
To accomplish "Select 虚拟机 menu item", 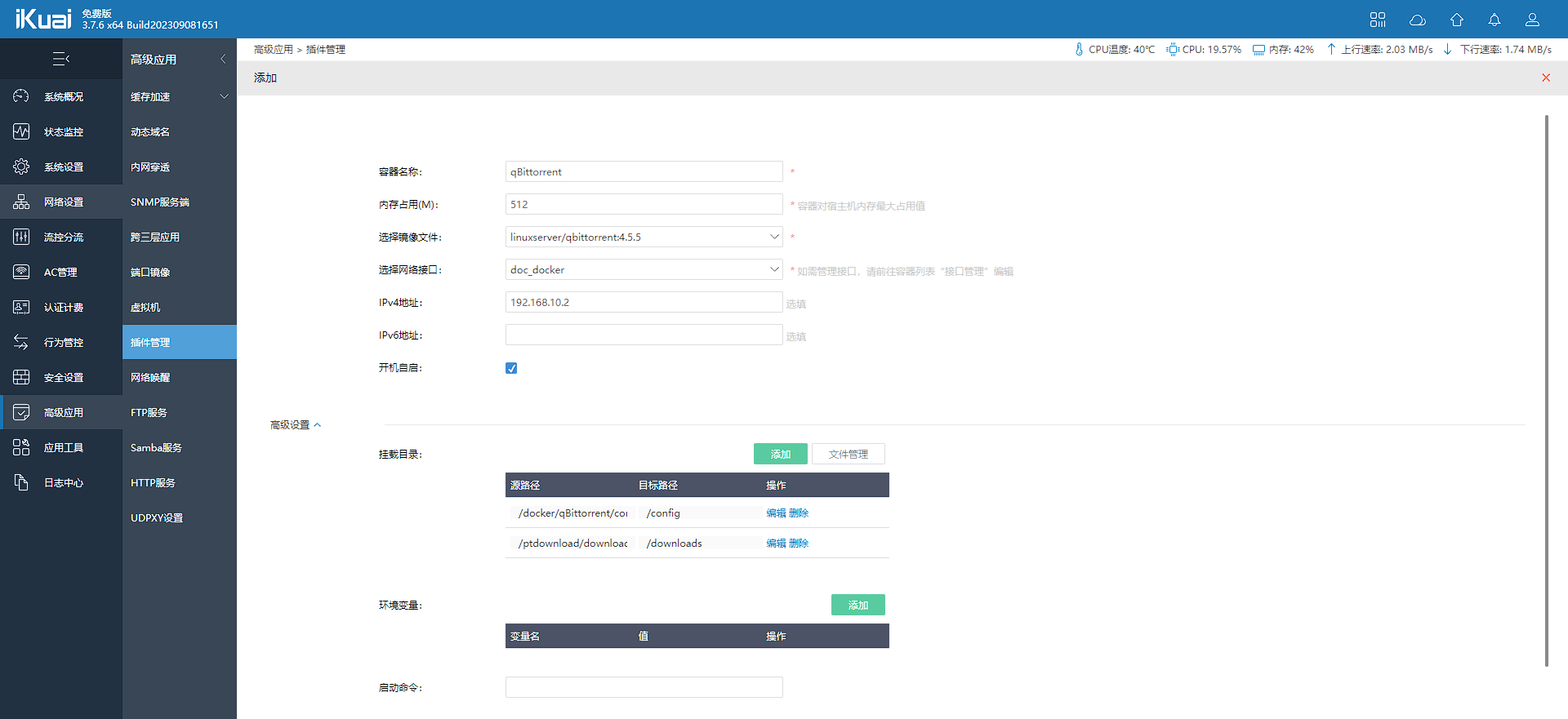I will pos(180,307).
